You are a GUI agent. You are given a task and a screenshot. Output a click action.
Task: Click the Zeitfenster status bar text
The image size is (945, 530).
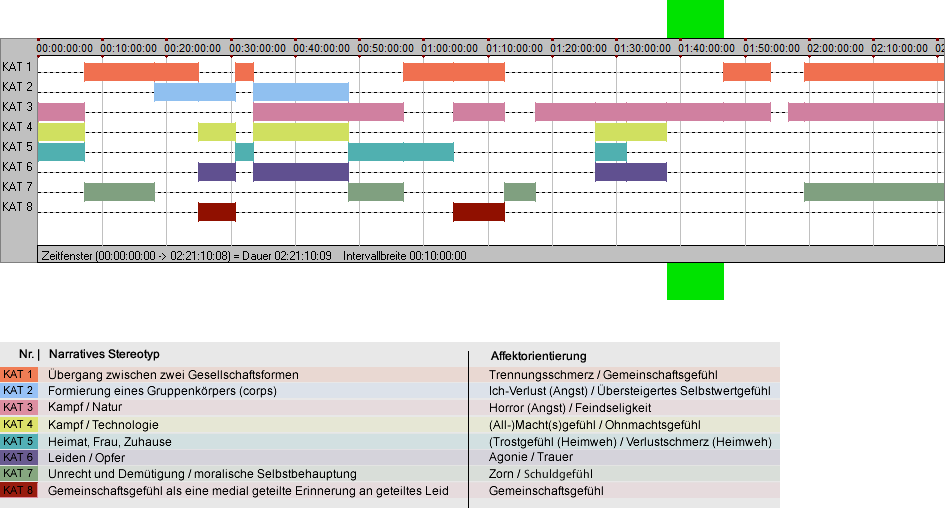pyautogui.click(x=254, y=256)
